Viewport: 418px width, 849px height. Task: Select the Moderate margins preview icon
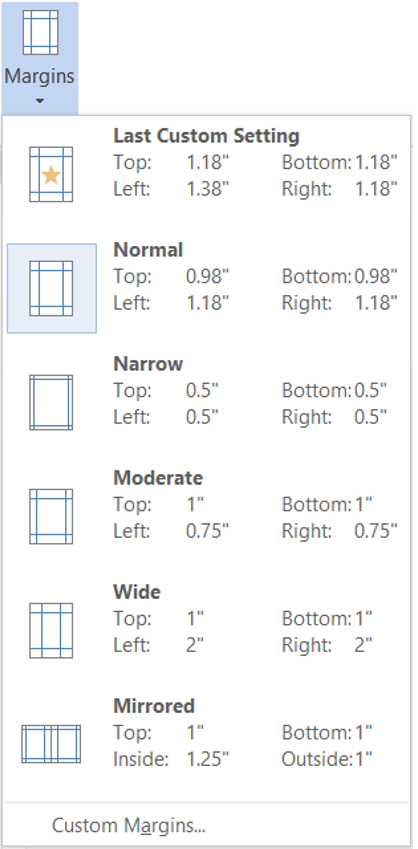point(51,517)
